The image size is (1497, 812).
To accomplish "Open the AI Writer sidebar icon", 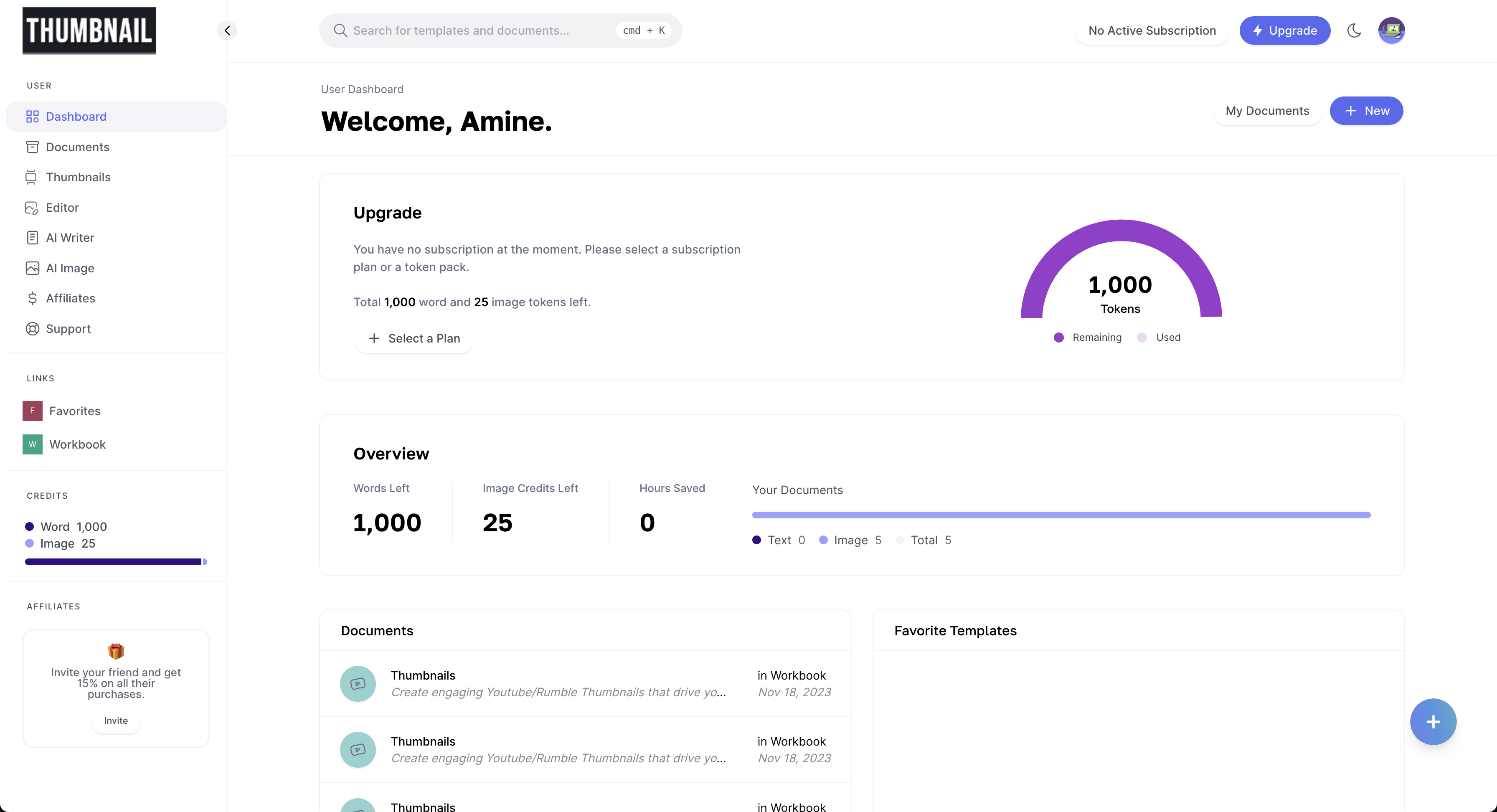I will [32, 238].
